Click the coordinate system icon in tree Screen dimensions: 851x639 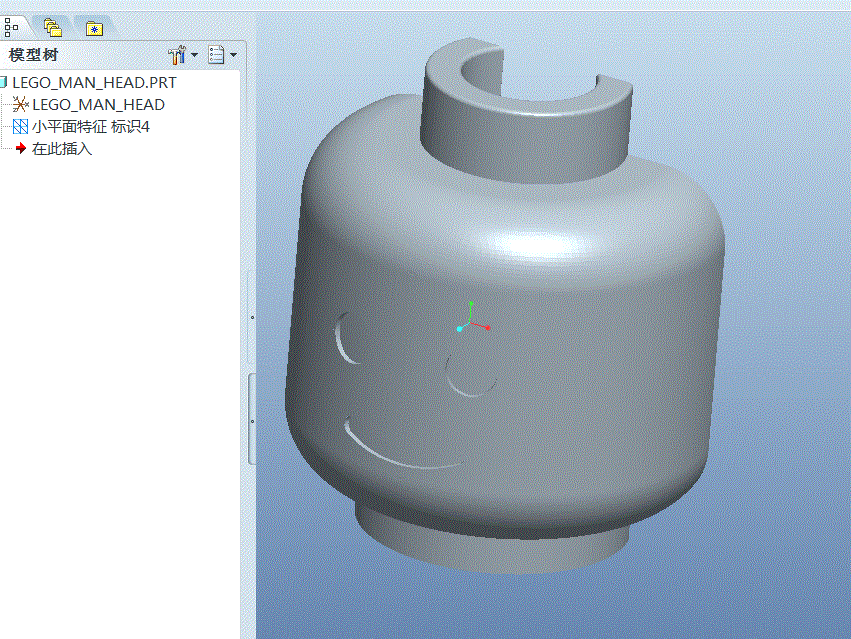point(20,104)
